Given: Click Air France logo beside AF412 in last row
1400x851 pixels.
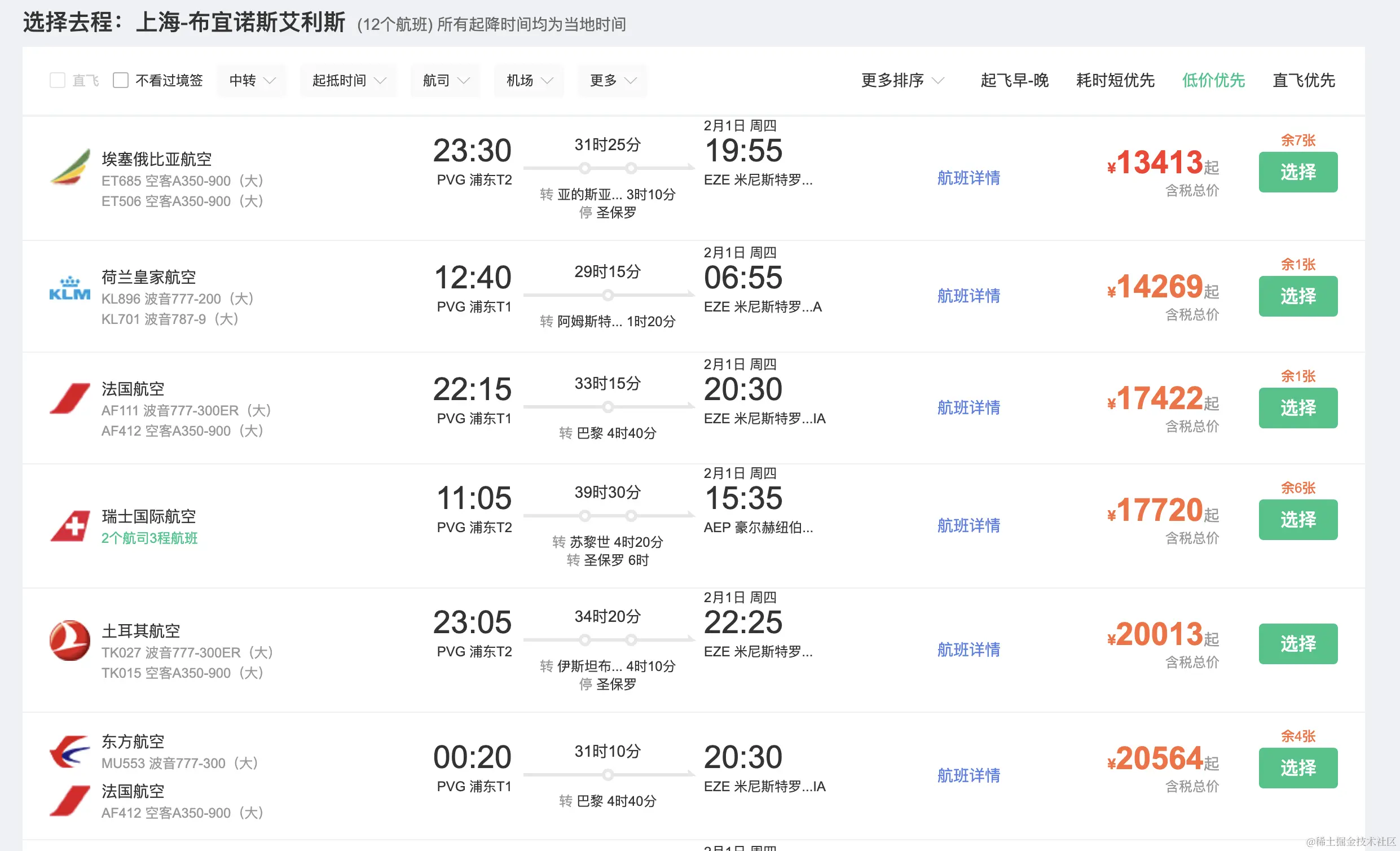Looking at the screenshot, I should click(x=70, y=801).
